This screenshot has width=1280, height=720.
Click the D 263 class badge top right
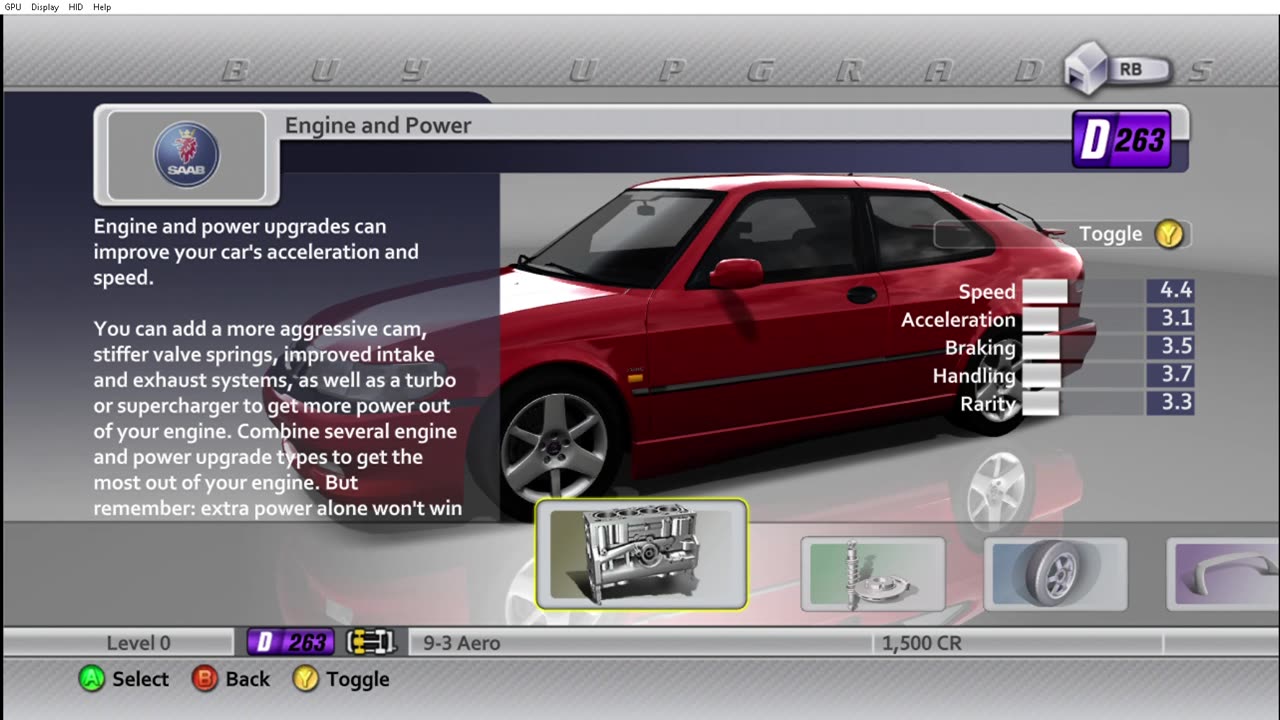coord(1121,140)
